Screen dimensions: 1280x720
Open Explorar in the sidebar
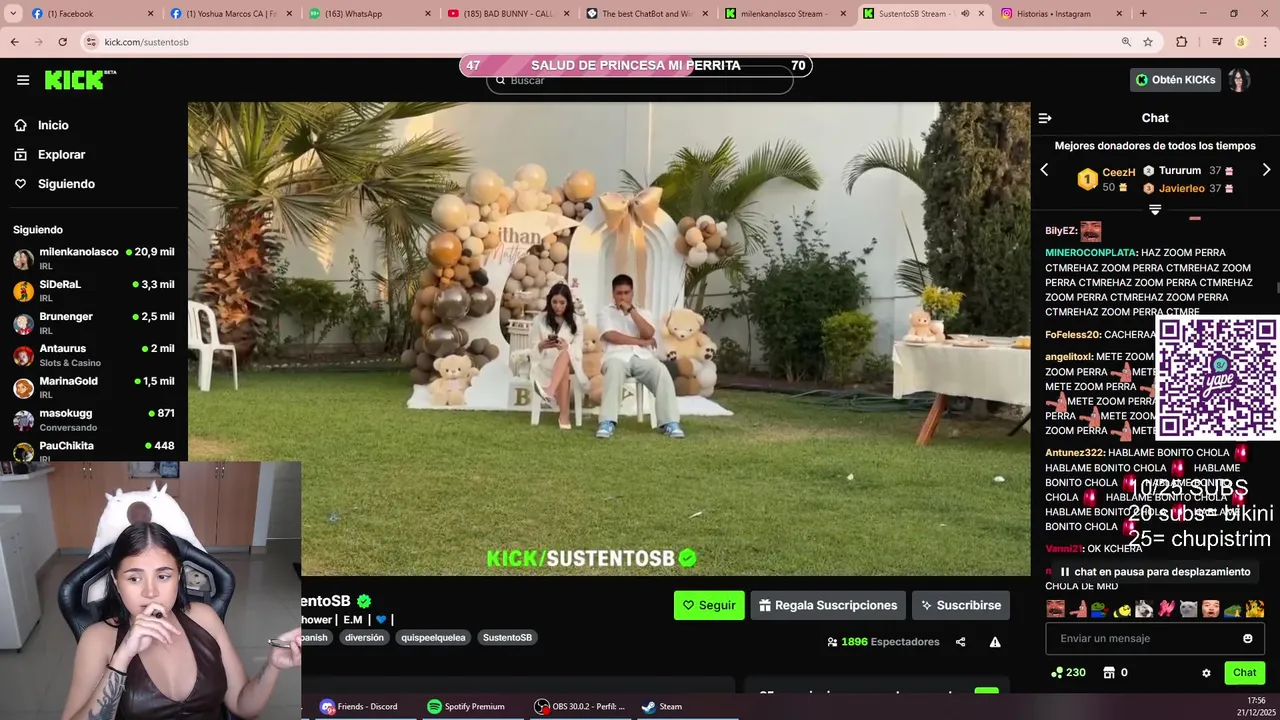click(49, 155)
